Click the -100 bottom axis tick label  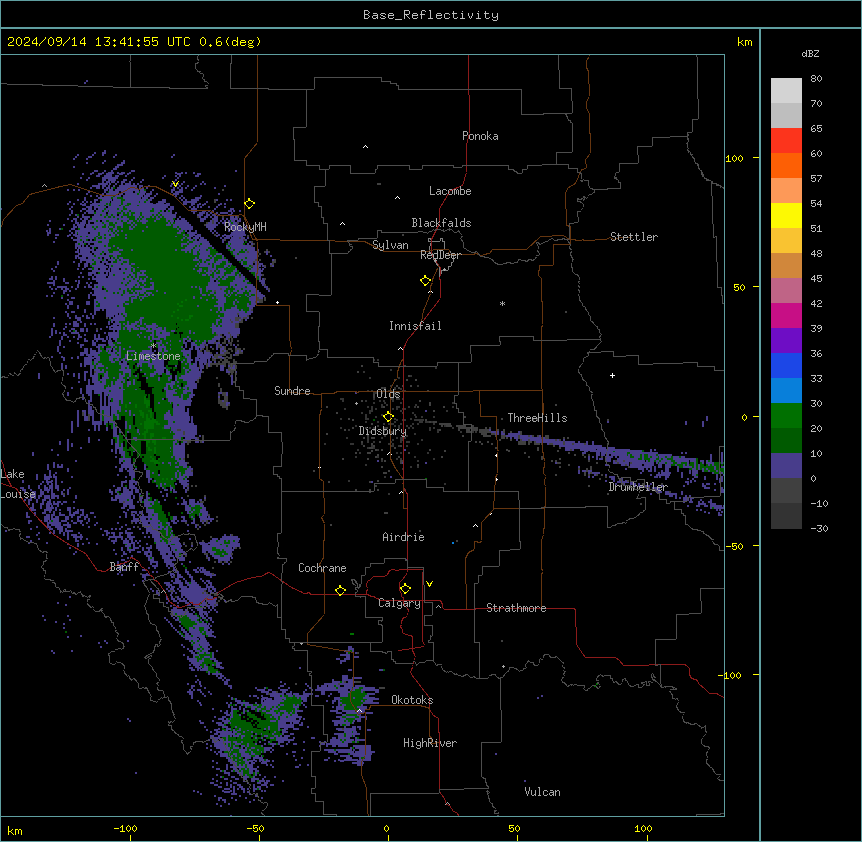125,829
